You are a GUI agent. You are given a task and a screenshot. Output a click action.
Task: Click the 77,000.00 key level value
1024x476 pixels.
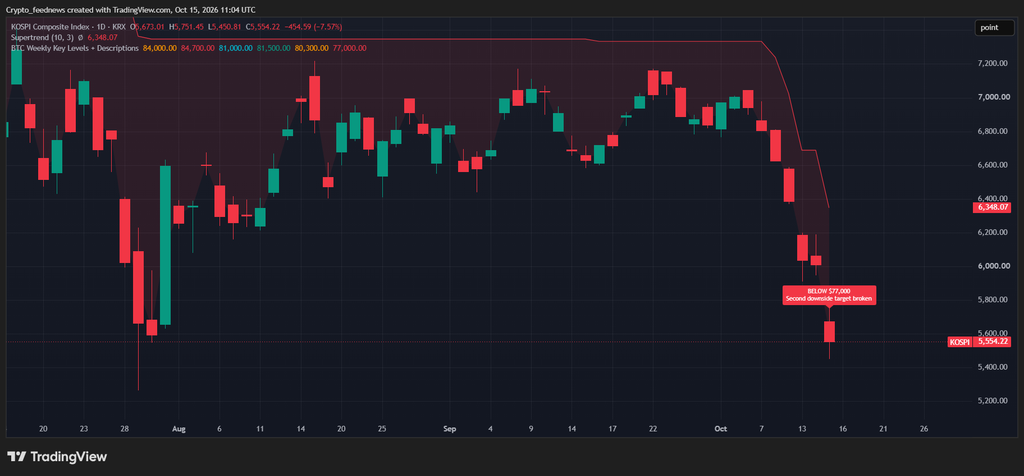349,48
